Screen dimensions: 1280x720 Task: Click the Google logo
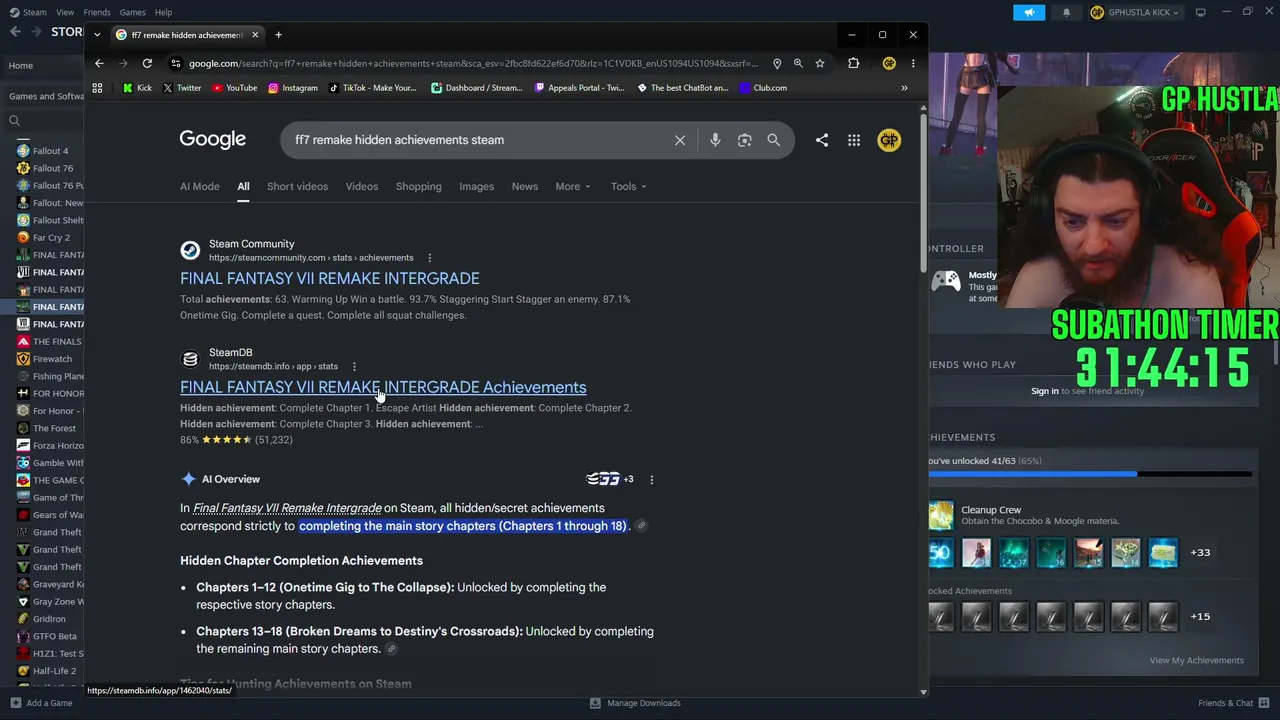(213, 139)
